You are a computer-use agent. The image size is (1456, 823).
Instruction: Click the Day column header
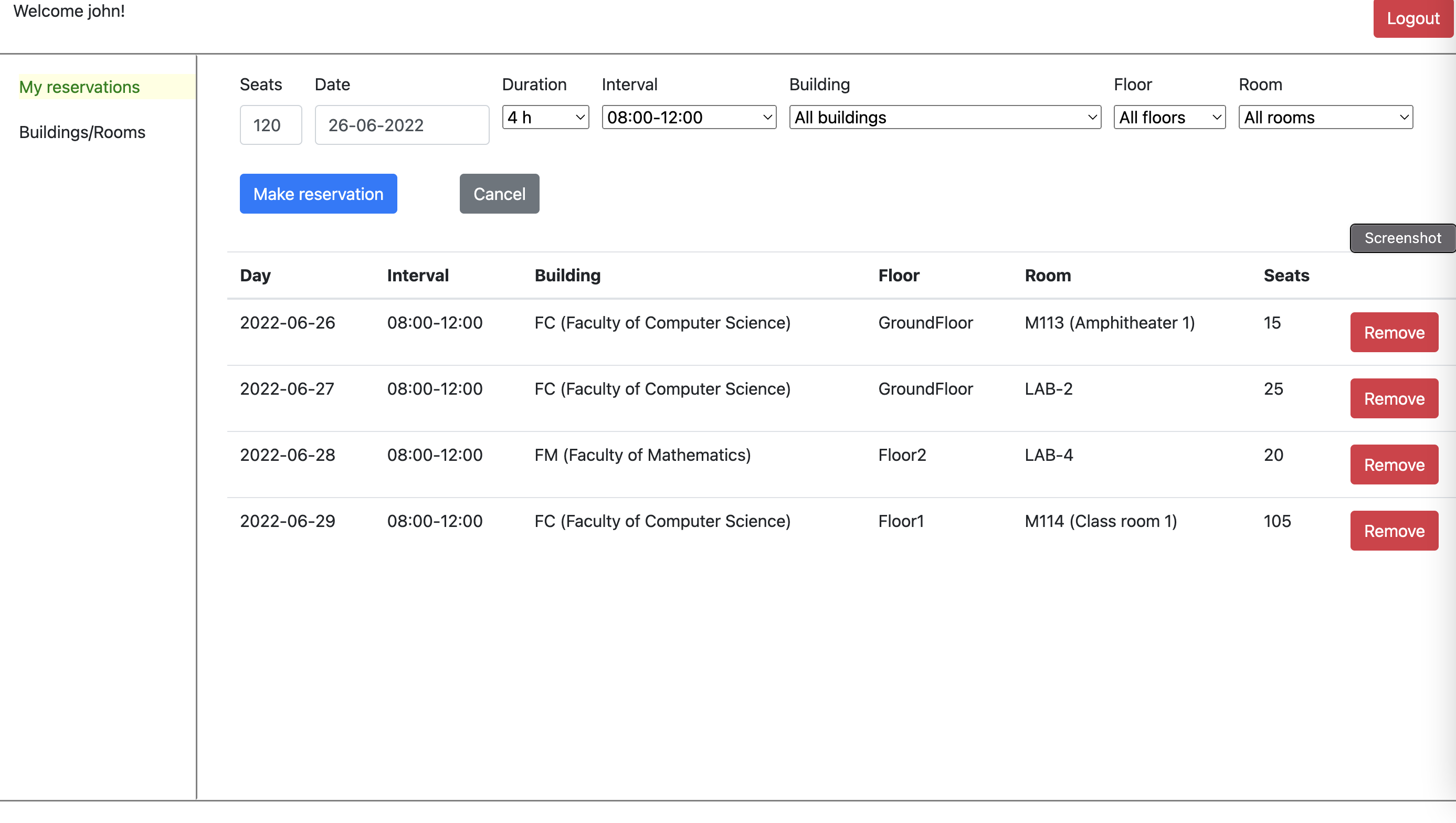pos(255,275)
